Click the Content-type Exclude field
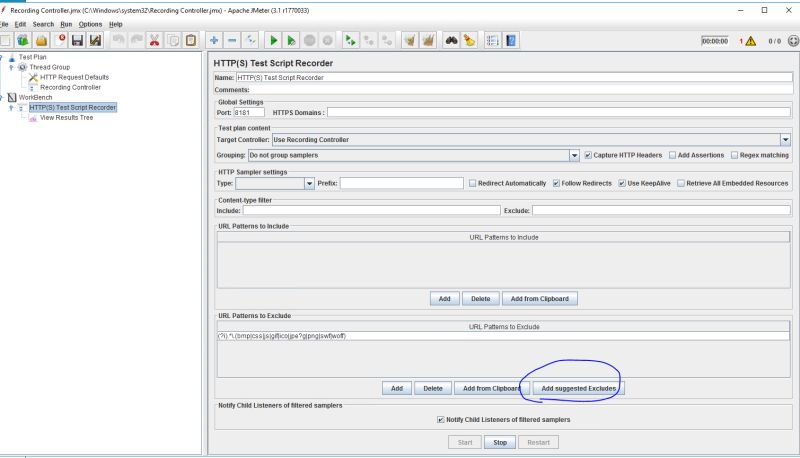Screen dimensions: 800x458 point(661,211)
